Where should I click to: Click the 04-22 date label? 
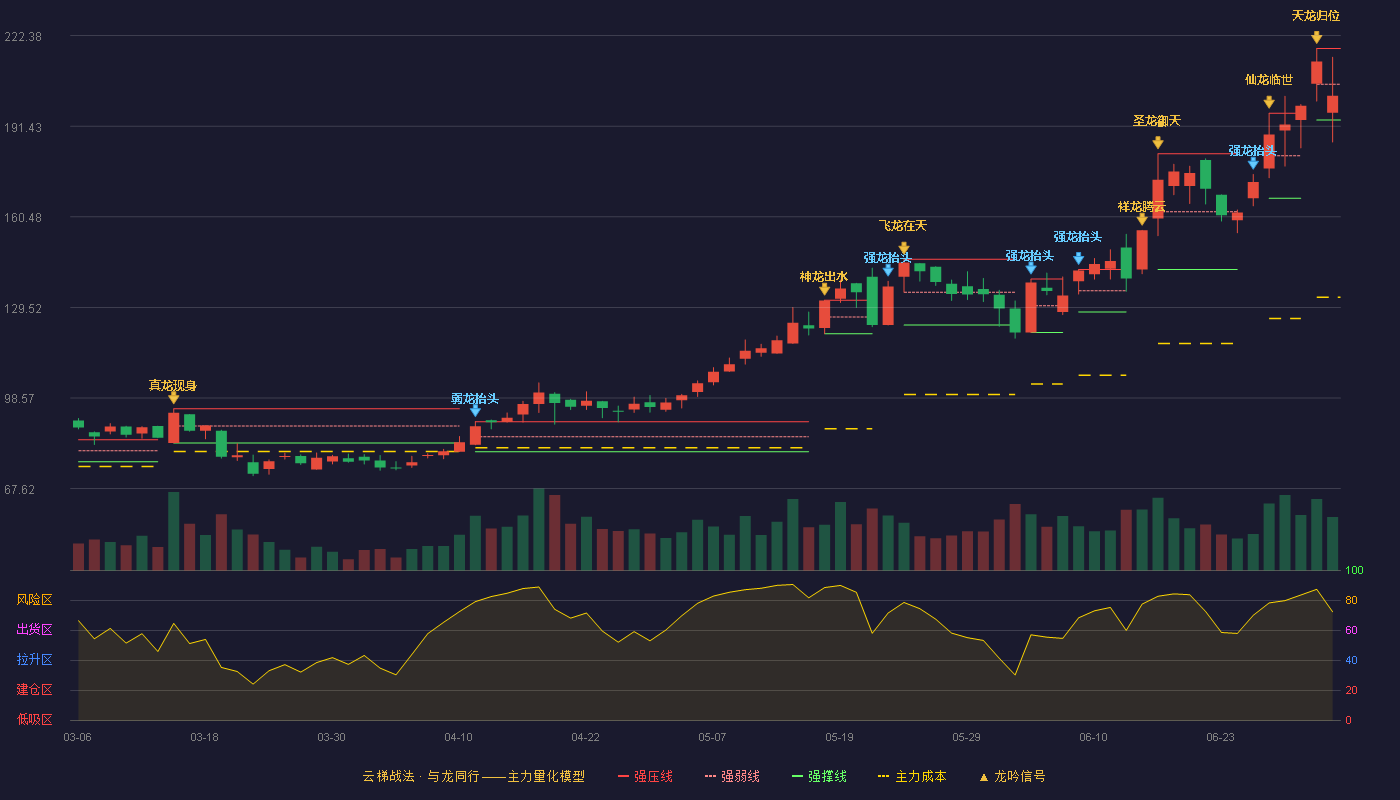click(585, 737)
